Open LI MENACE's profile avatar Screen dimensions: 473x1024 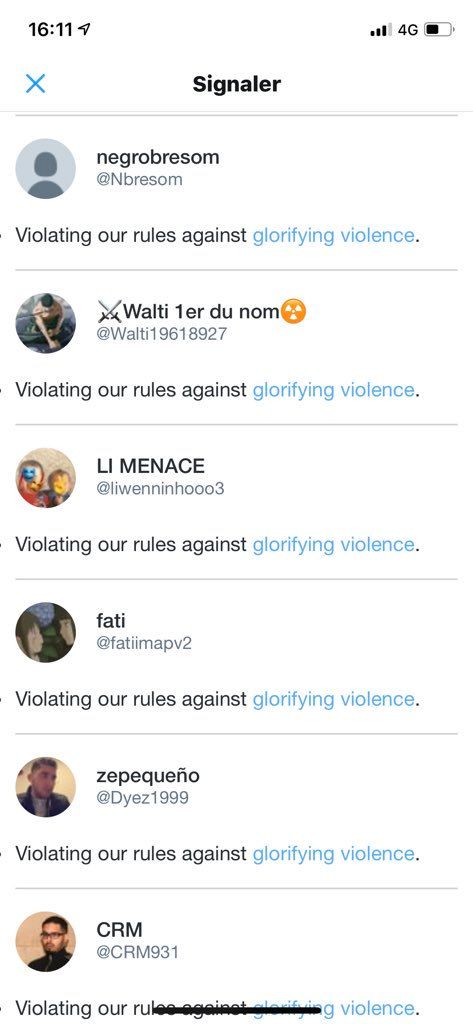[x=46, y=477]
